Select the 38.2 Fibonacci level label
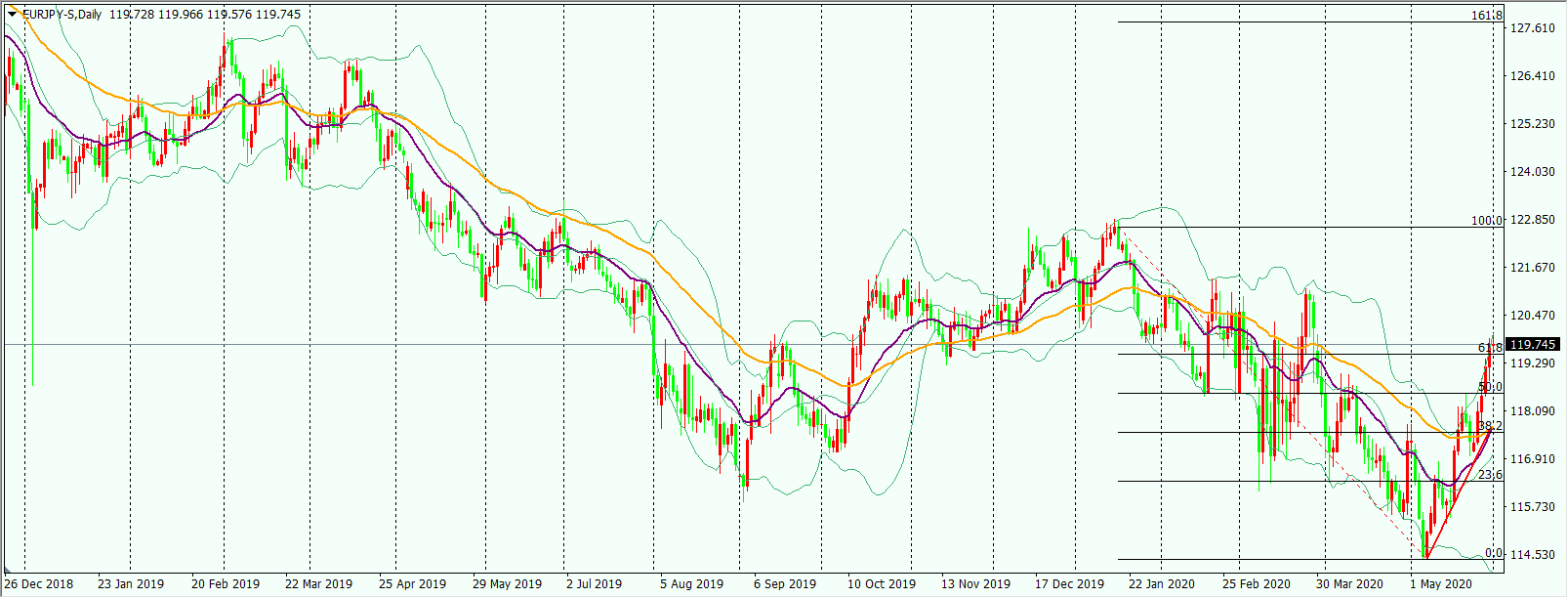This screenshot has width=1568, height=598. pyautogui.click(x=1490, y=426)
